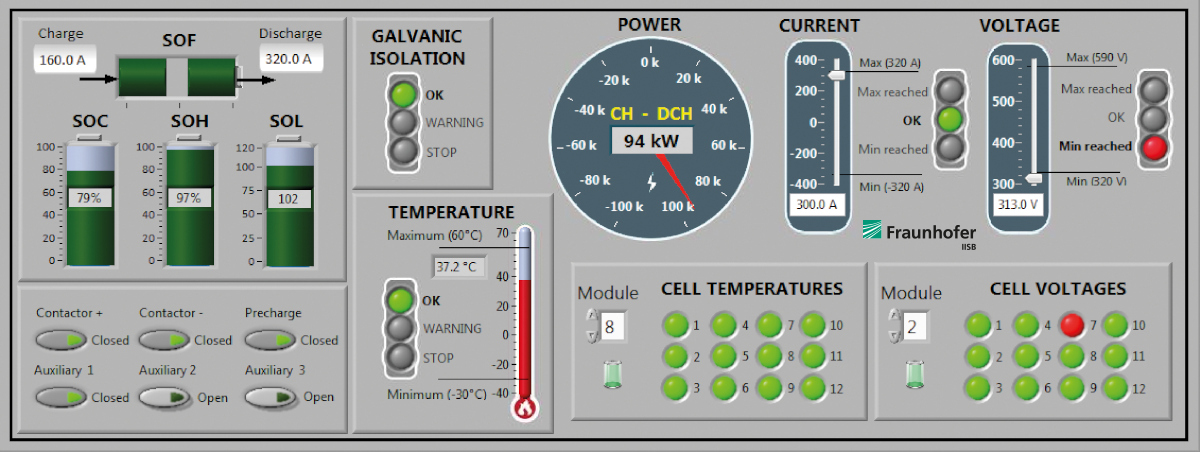Decrement the Cell Voltages module number
The image size is (1200, 452).
tap(893, 333)
